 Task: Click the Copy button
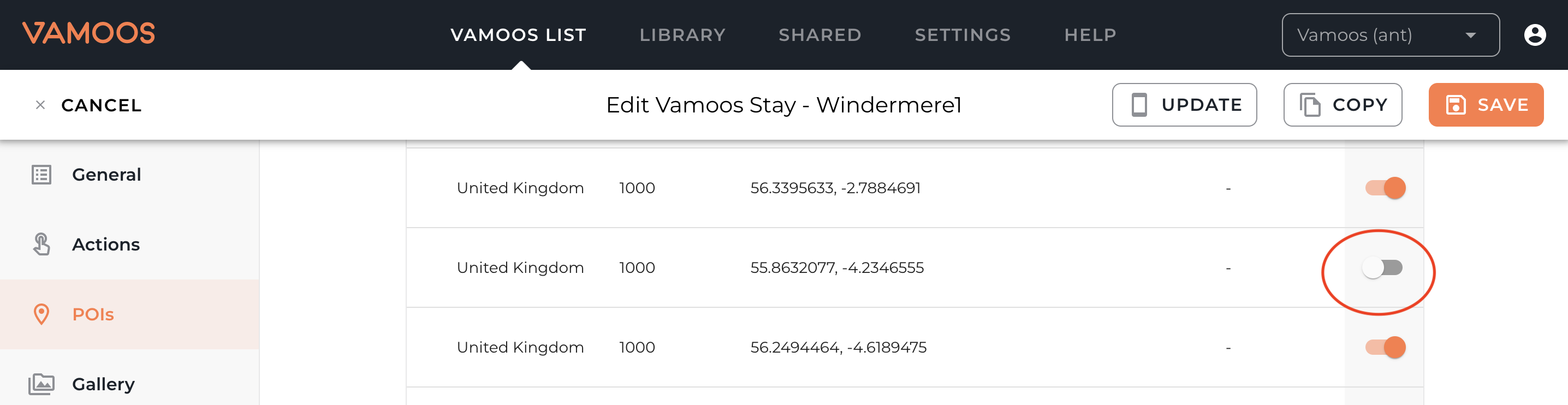point(1342,105)
